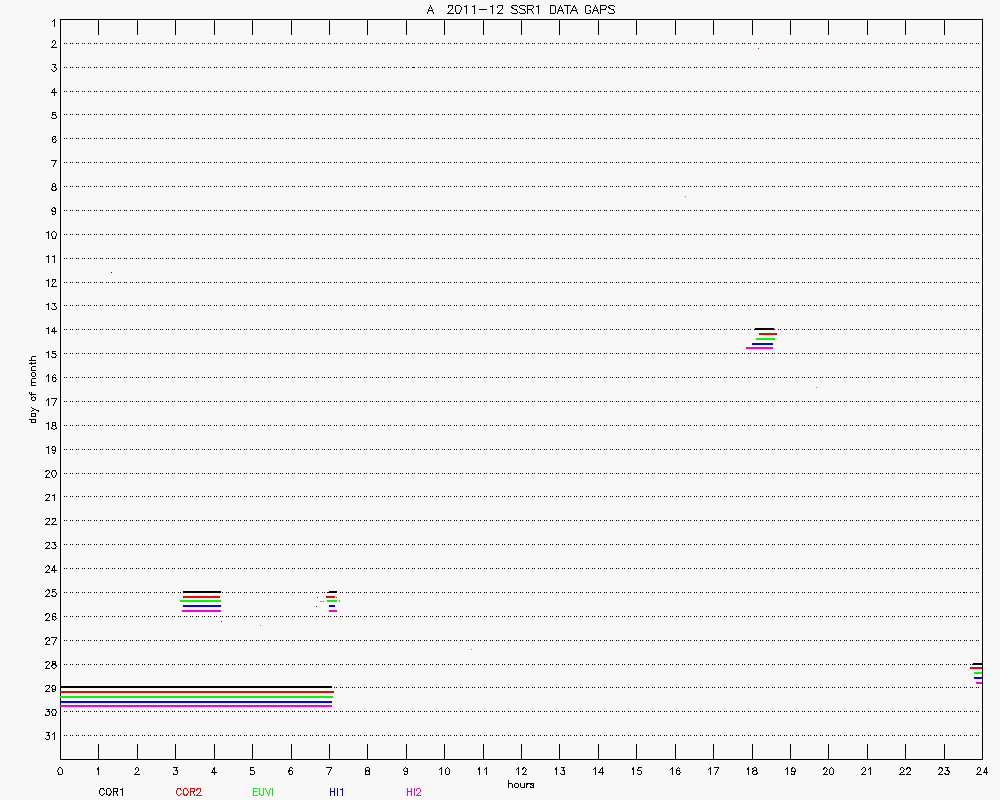Click the long day 29 gap bars starting at hour 0

coord(196,696)
